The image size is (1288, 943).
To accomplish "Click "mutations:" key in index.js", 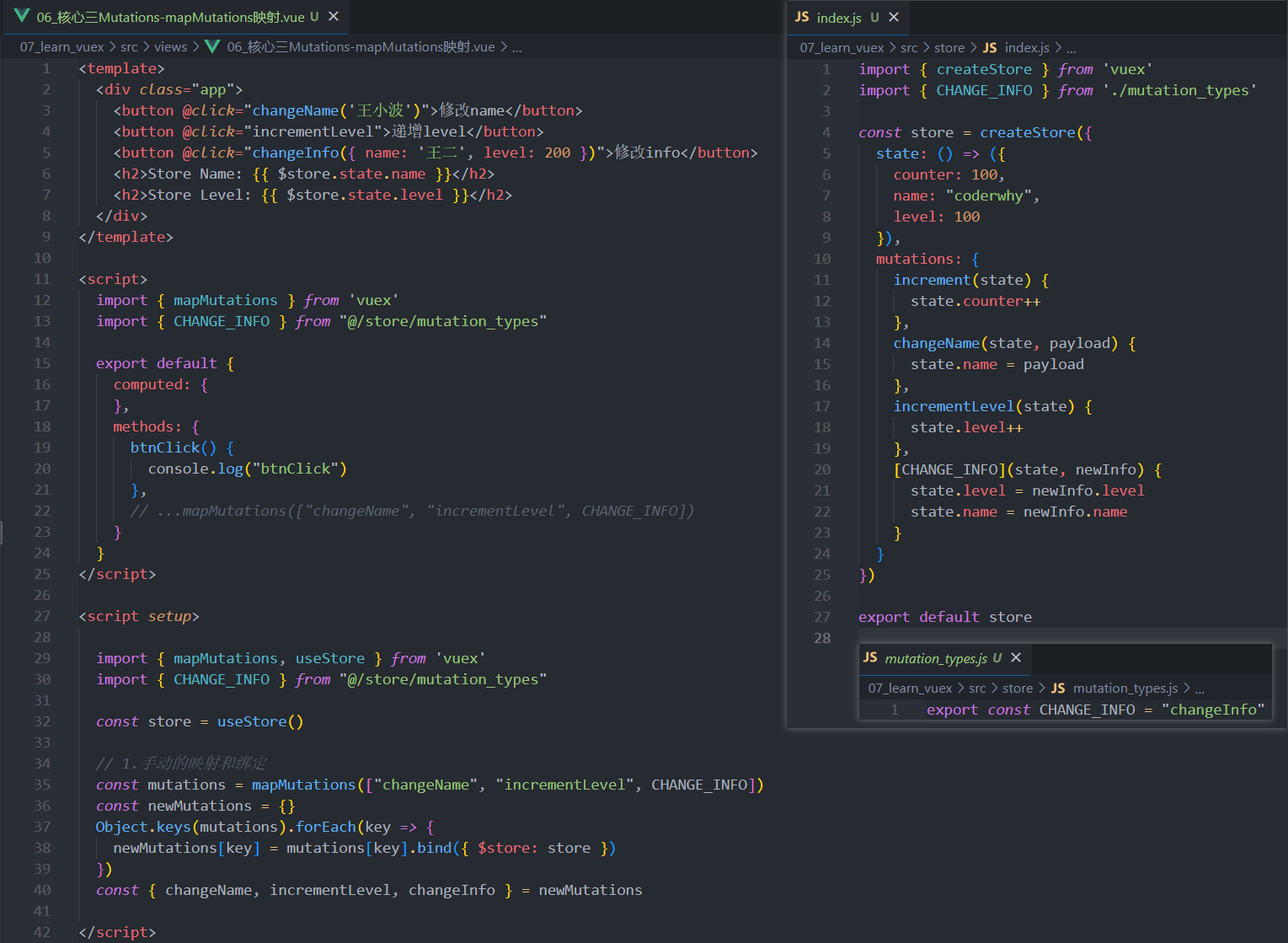I will point(918,259).
